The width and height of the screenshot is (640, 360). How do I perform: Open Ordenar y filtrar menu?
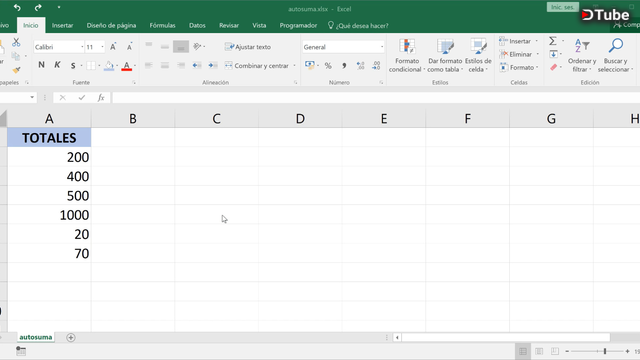click(x=582, y=56)
